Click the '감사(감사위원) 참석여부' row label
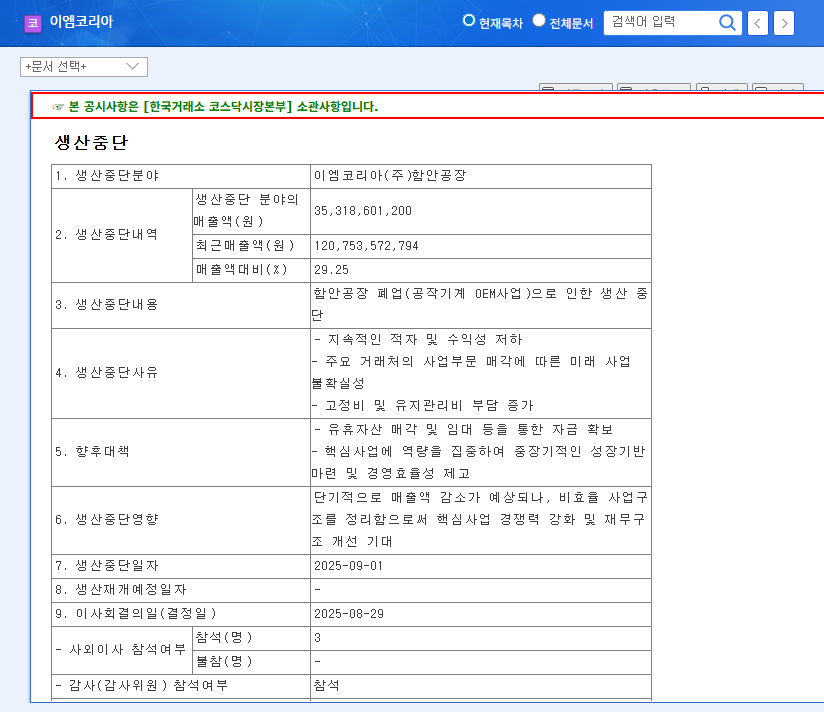 tap(142, 685)
